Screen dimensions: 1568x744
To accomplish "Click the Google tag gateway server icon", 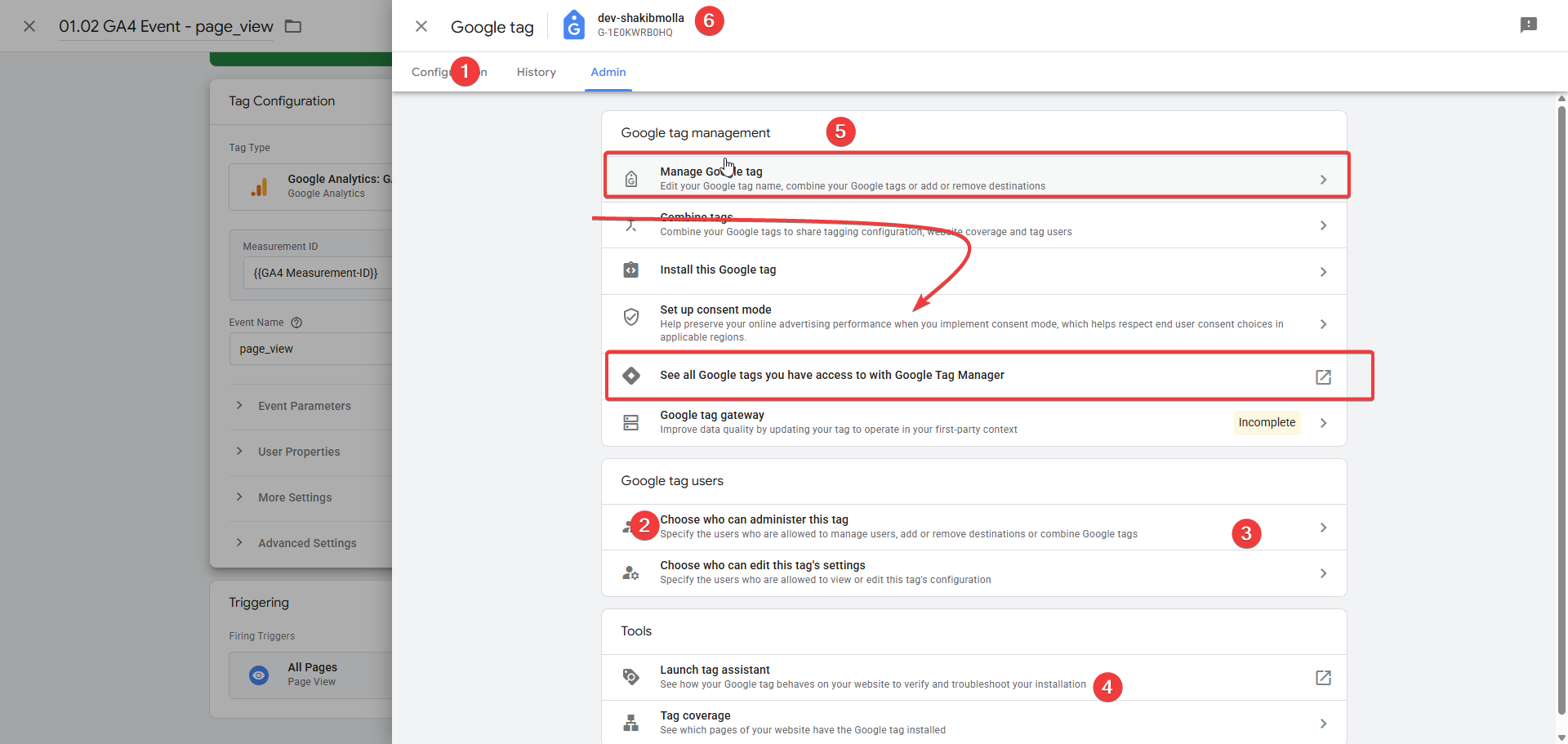I will pyautogui.click(x=631, y=422).
